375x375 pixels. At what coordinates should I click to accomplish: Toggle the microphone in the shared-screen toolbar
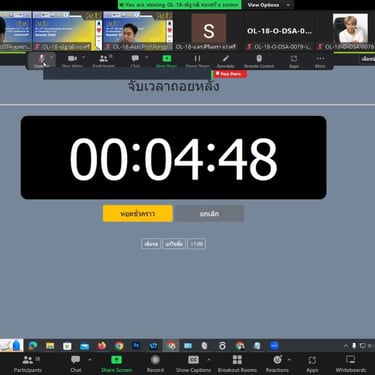point(41,61)
